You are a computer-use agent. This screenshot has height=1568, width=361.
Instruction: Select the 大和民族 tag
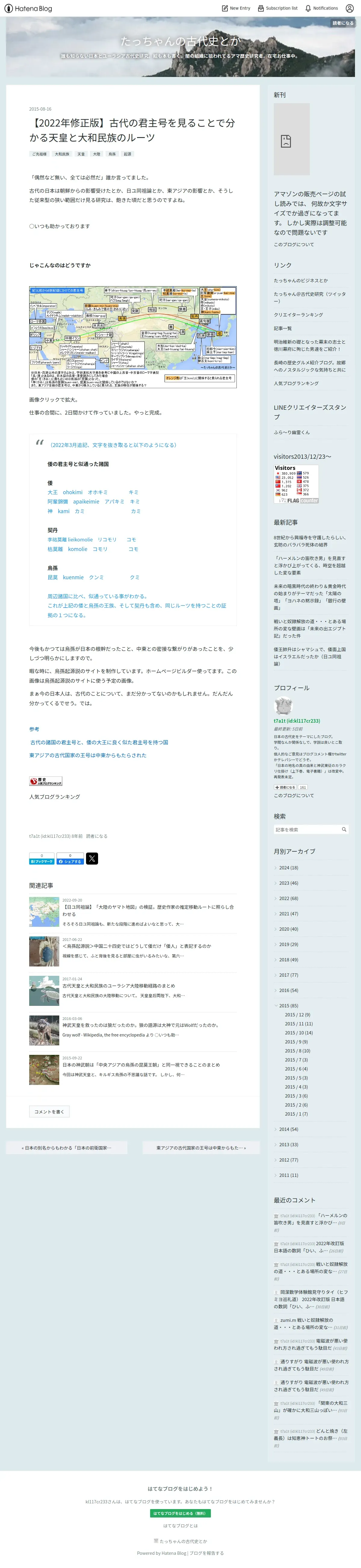tap(62, 154)
